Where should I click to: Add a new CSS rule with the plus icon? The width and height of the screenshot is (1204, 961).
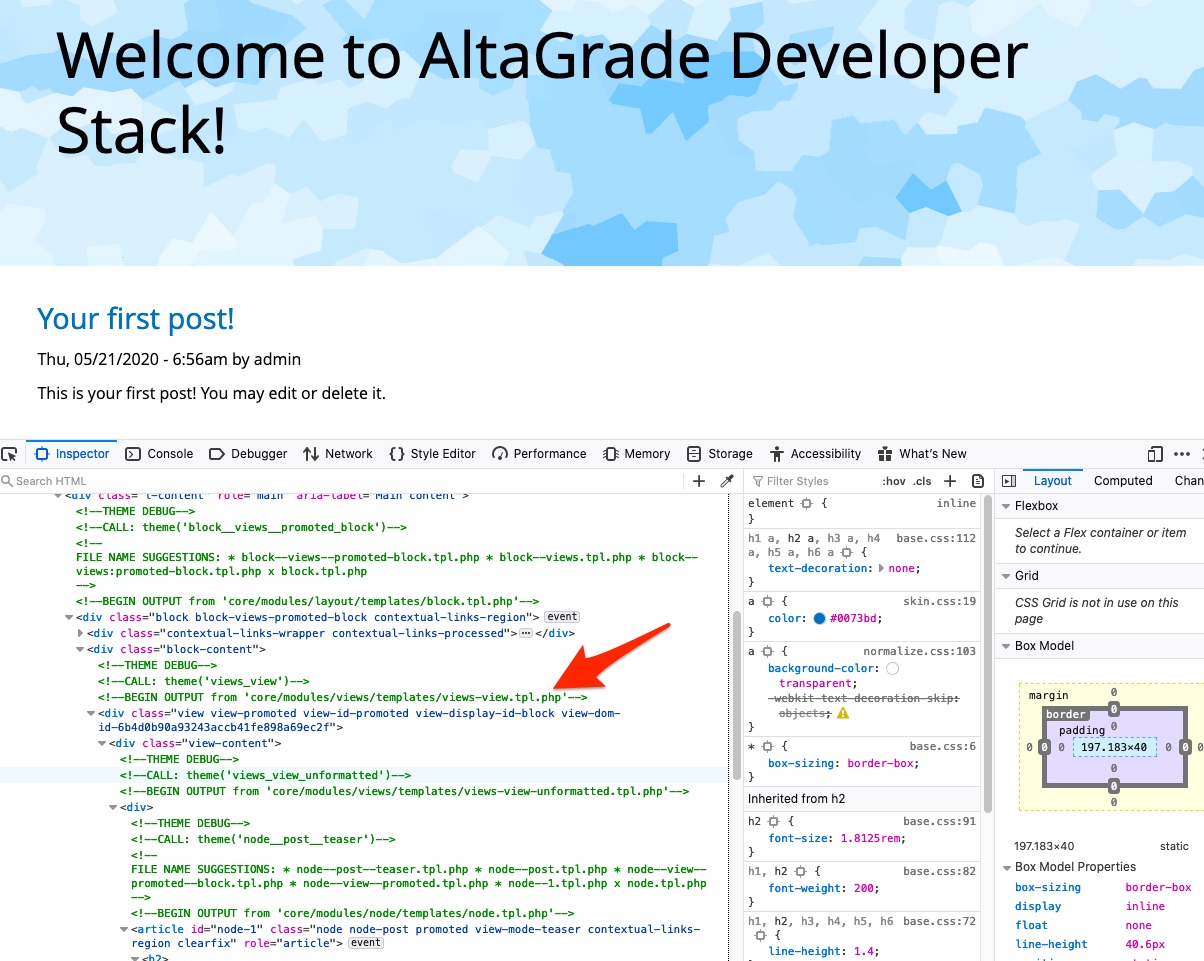(950, 481)
